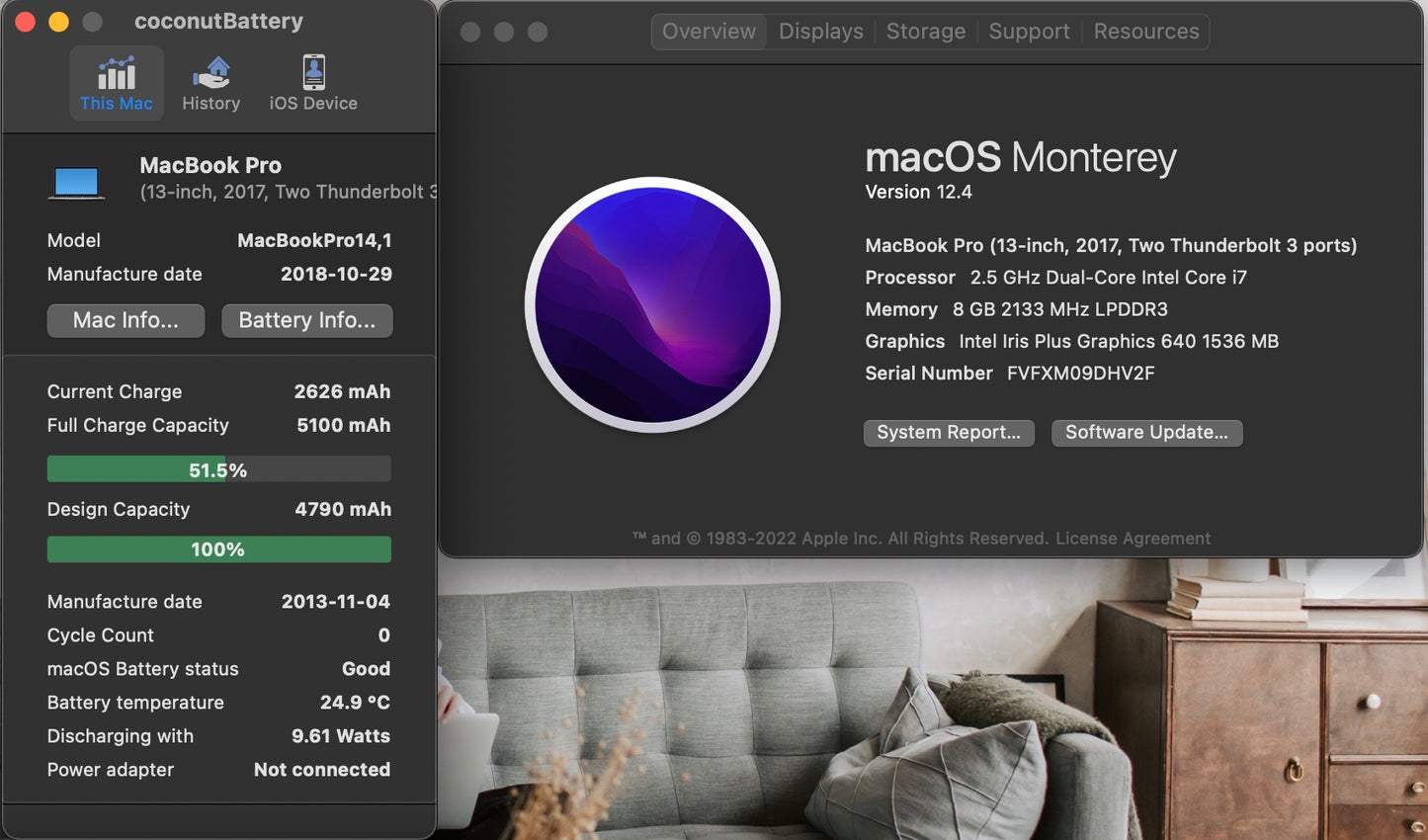
Task: Open the Battery Info details
Action: coord(306,320)
